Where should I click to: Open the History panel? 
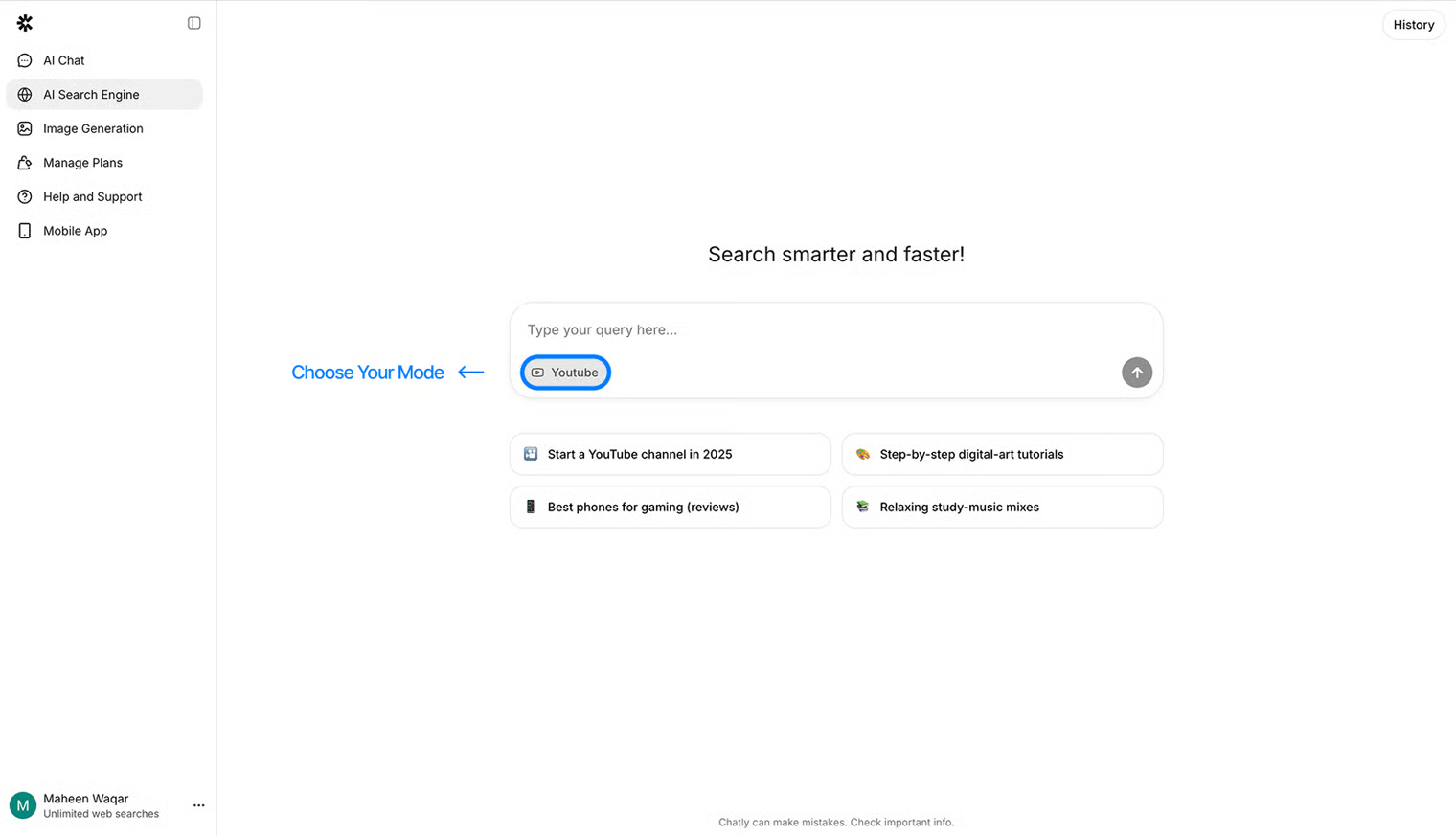[x=1413, y=25]
